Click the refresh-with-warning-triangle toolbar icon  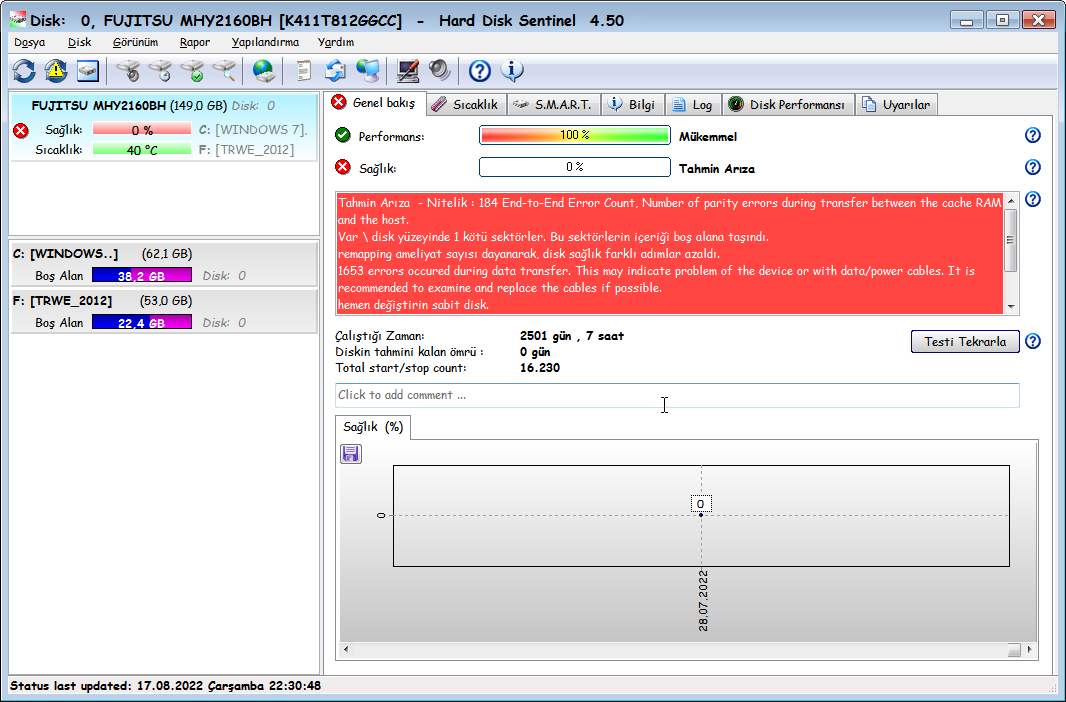coord(56,71)
